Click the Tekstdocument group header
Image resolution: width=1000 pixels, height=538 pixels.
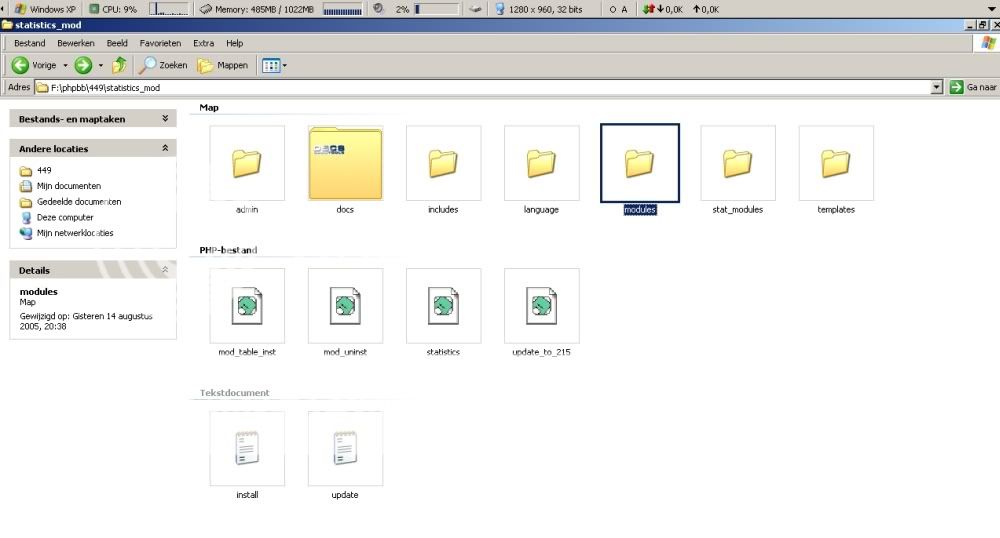pyautogui.click(x=234, y=393)
